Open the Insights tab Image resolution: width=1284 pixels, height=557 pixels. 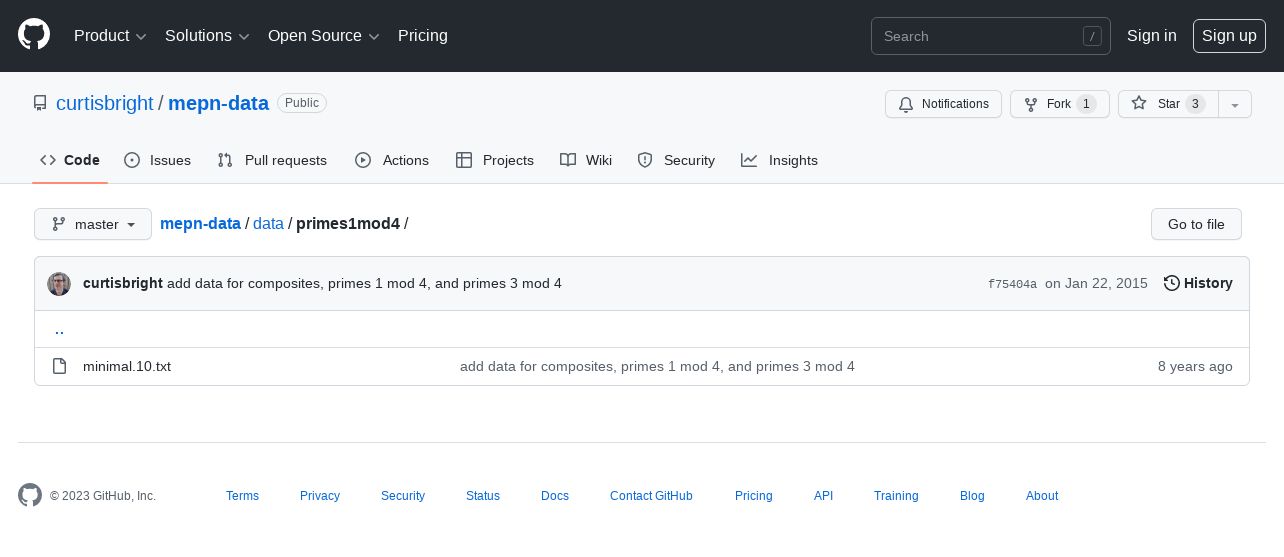pos(779,160)
